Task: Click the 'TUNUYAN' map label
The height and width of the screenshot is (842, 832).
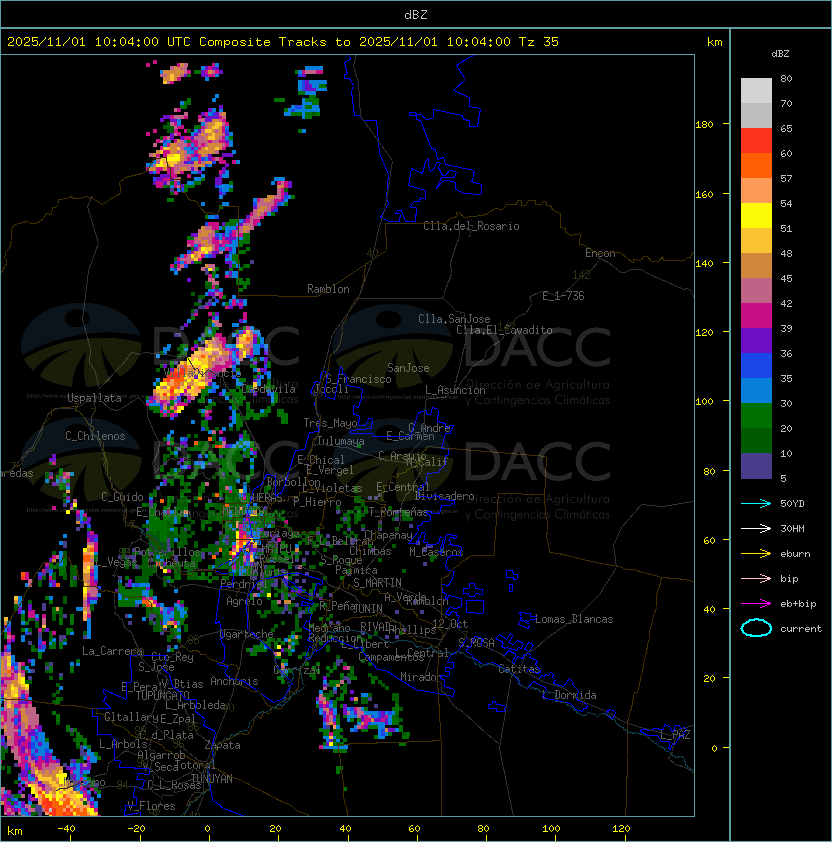Action: [212, 779]
